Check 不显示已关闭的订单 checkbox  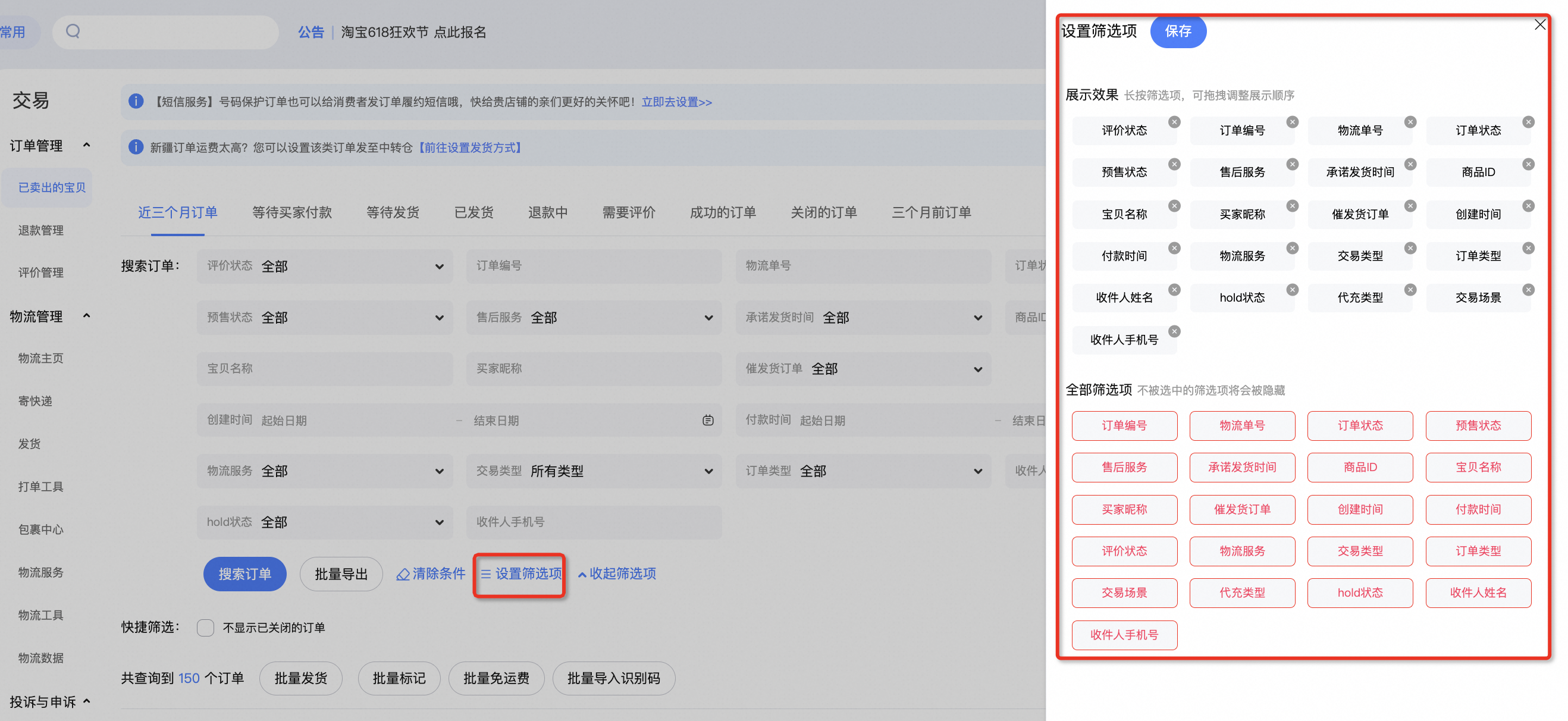point(205,627)
